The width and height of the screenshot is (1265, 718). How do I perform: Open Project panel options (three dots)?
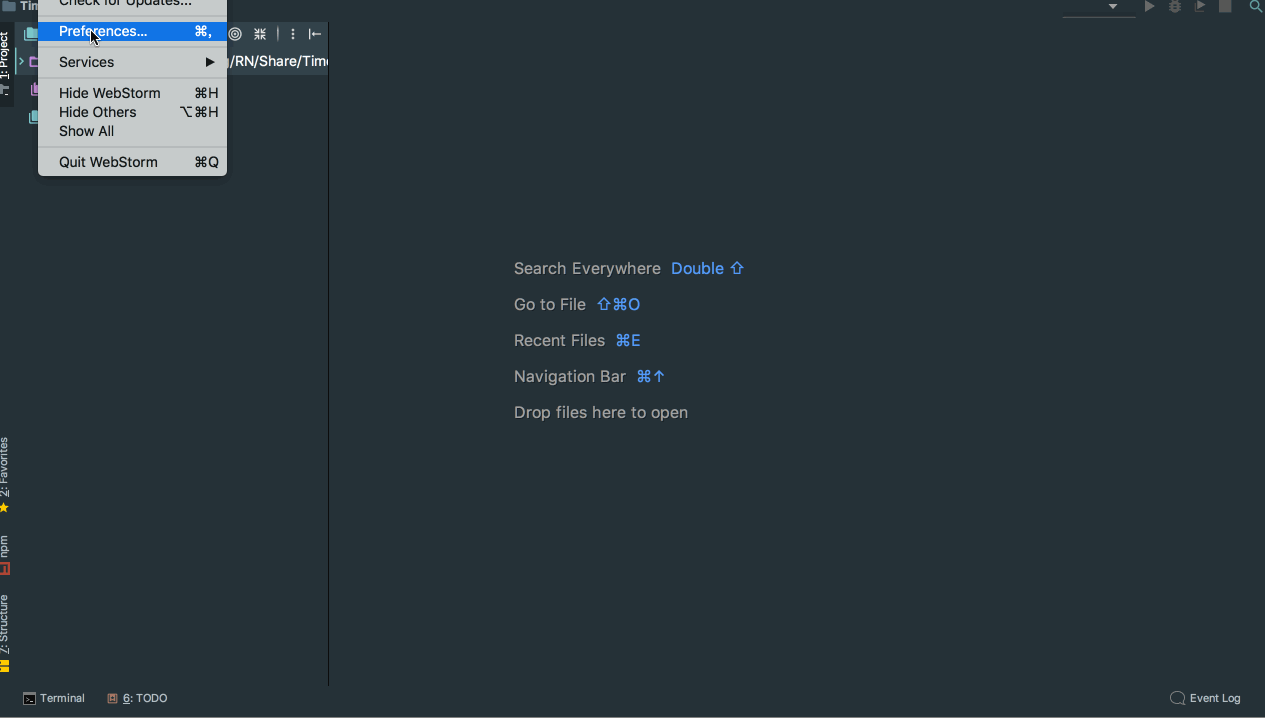coord(293,34)
